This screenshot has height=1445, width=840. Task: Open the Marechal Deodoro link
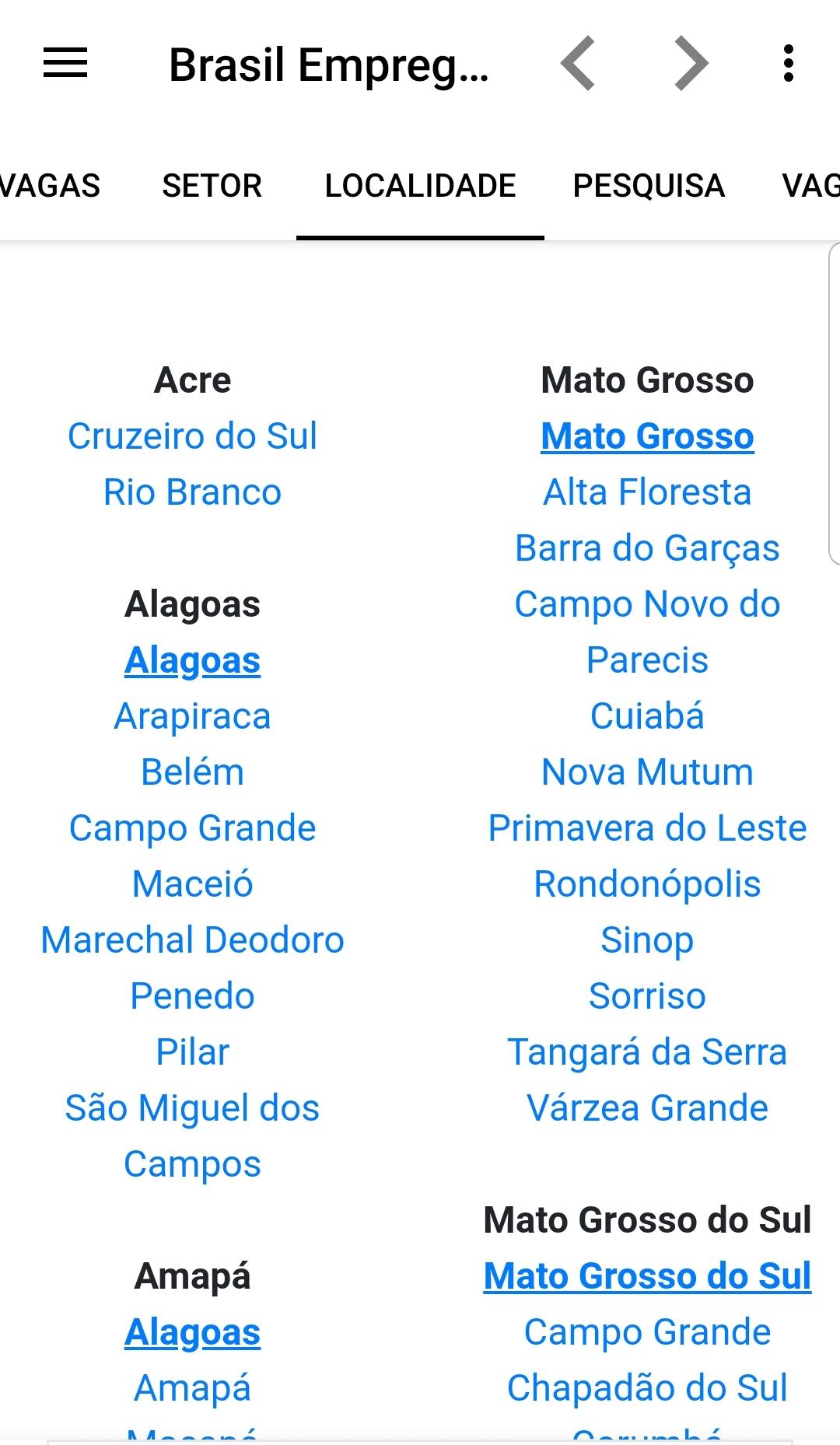[192, 940]
